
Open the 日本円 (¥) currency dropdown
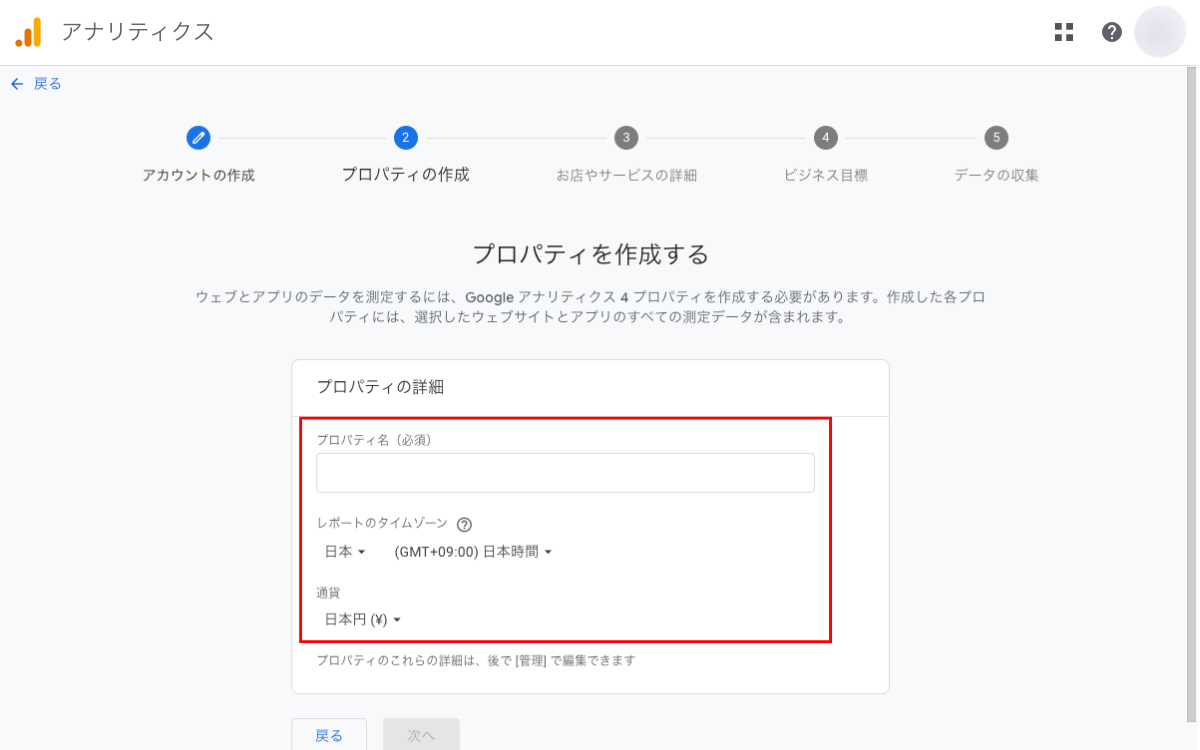tap(362, 620)
